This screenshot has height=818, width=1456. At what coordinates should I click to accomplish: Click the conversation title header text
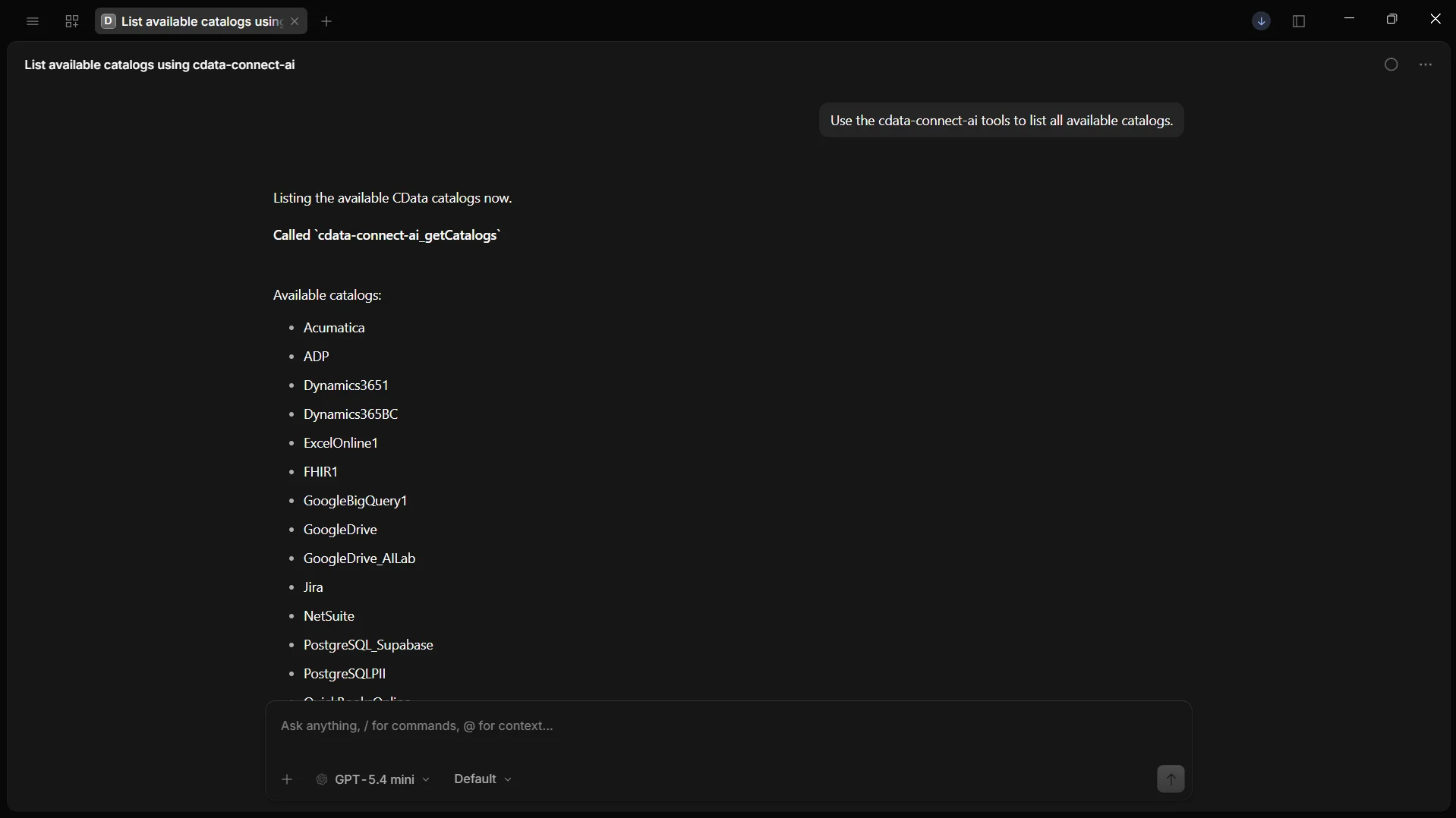(159, 65)
